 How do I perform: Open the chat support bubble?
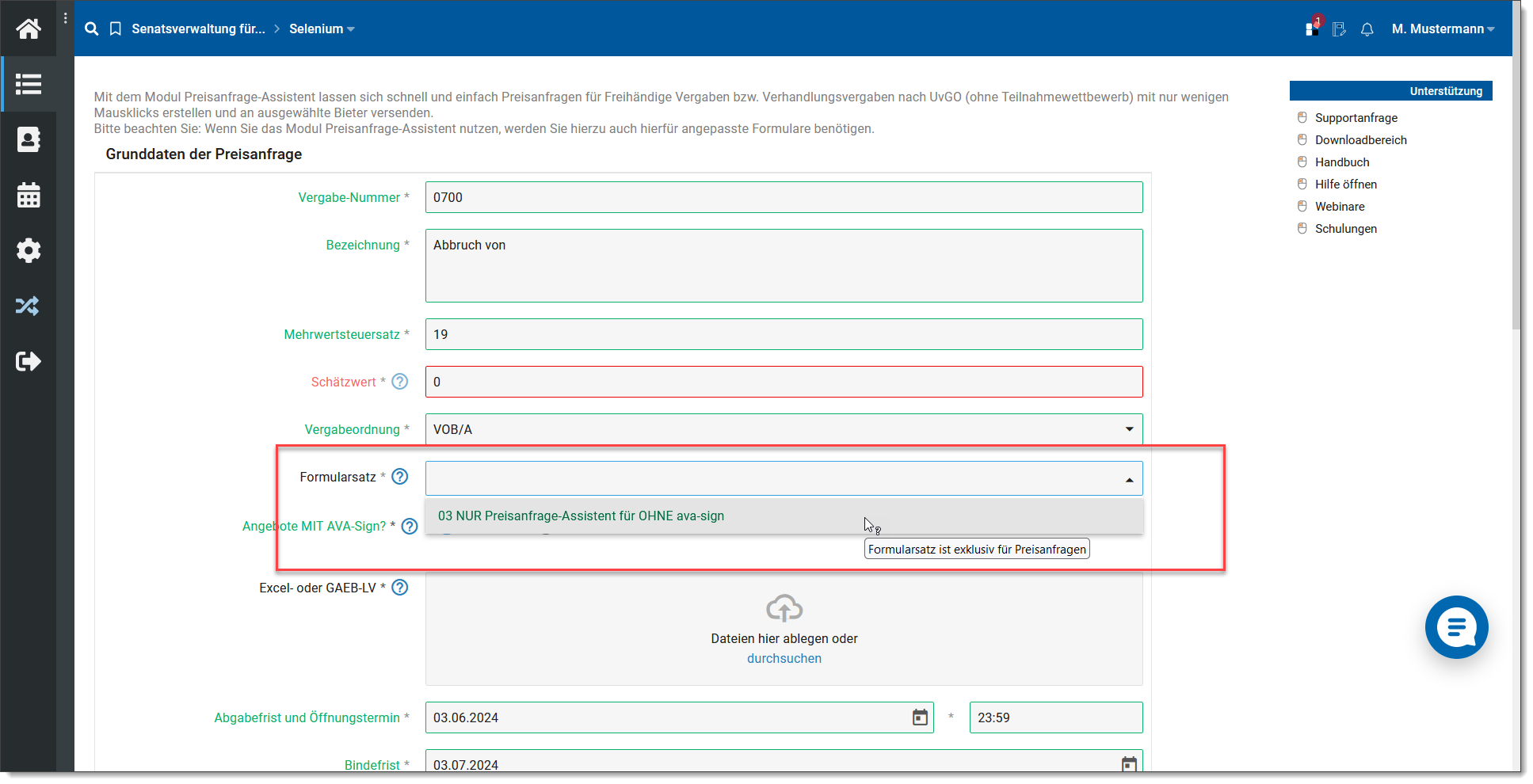(1456, 627)
